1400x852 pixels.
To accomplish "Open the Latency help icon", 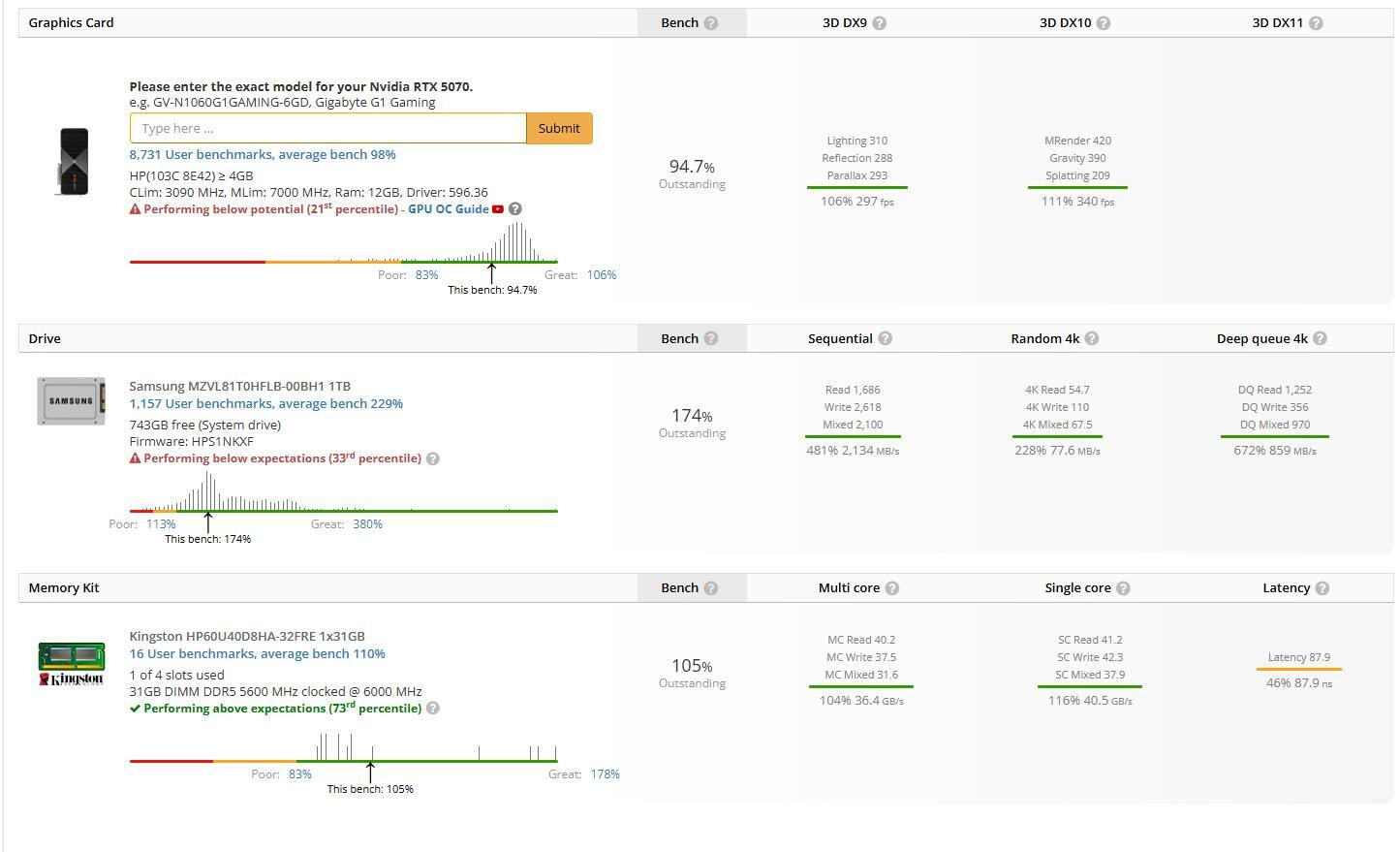I will pyautogui.click(x=1322, y=588).
